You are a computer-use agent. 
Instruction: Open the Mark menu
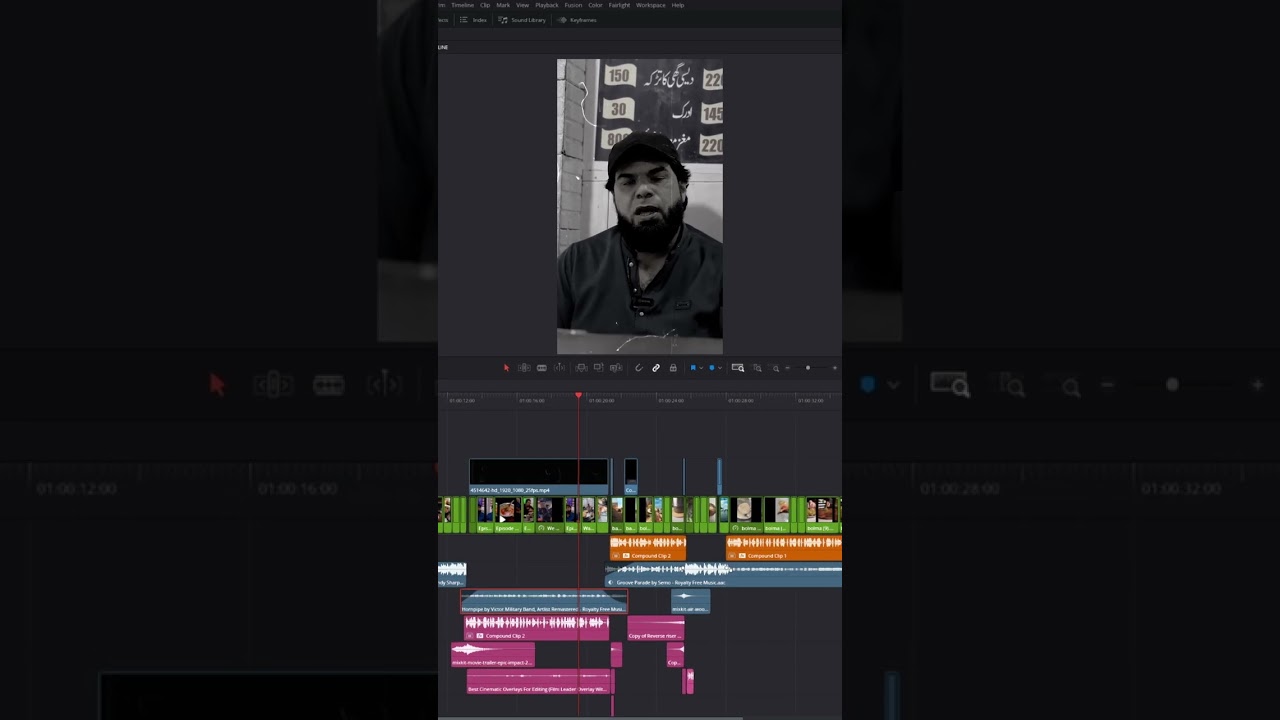tap(503, 5)
